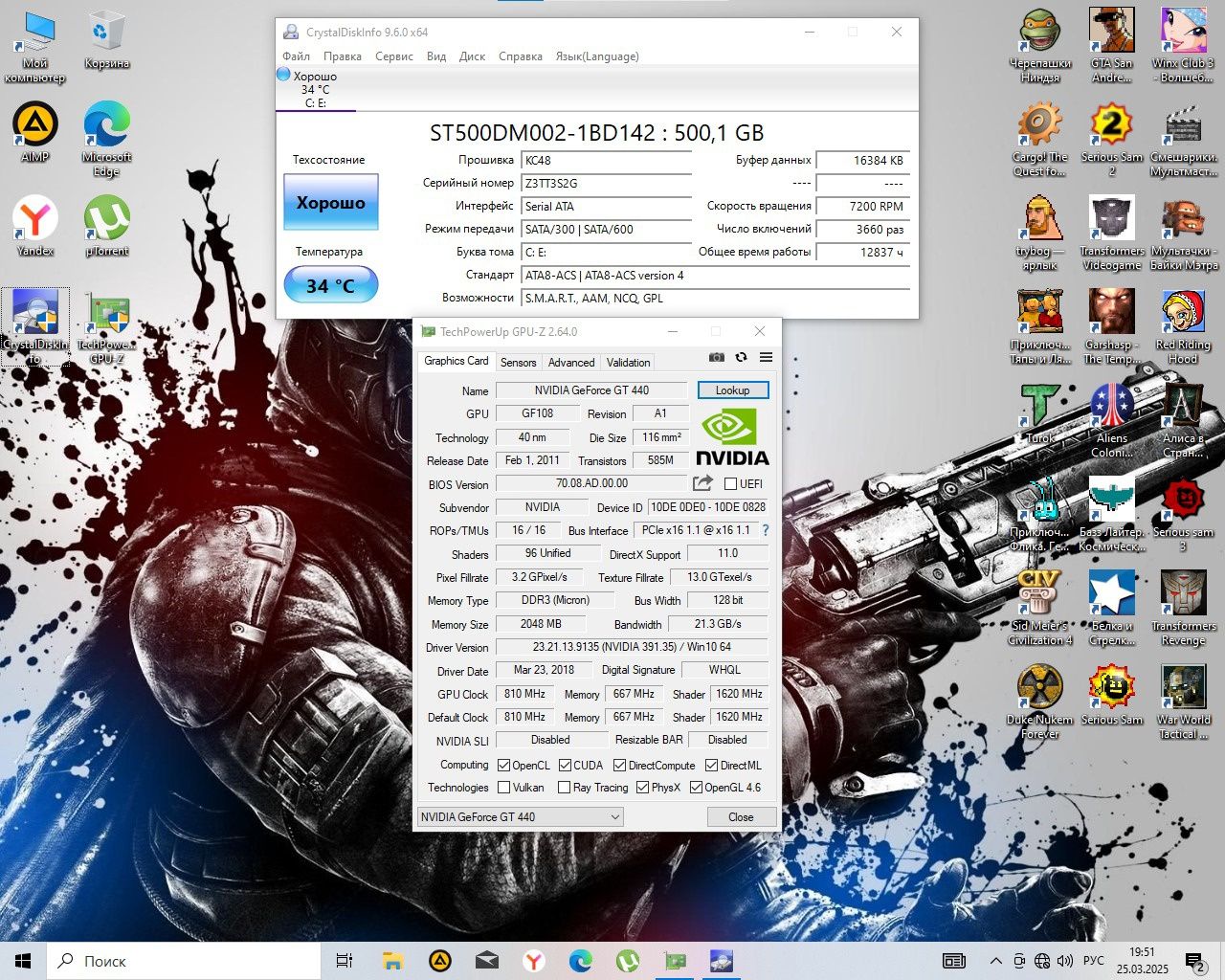
Task: Launch GTA San Andreas shortcut
Action: coord(1111,46)
